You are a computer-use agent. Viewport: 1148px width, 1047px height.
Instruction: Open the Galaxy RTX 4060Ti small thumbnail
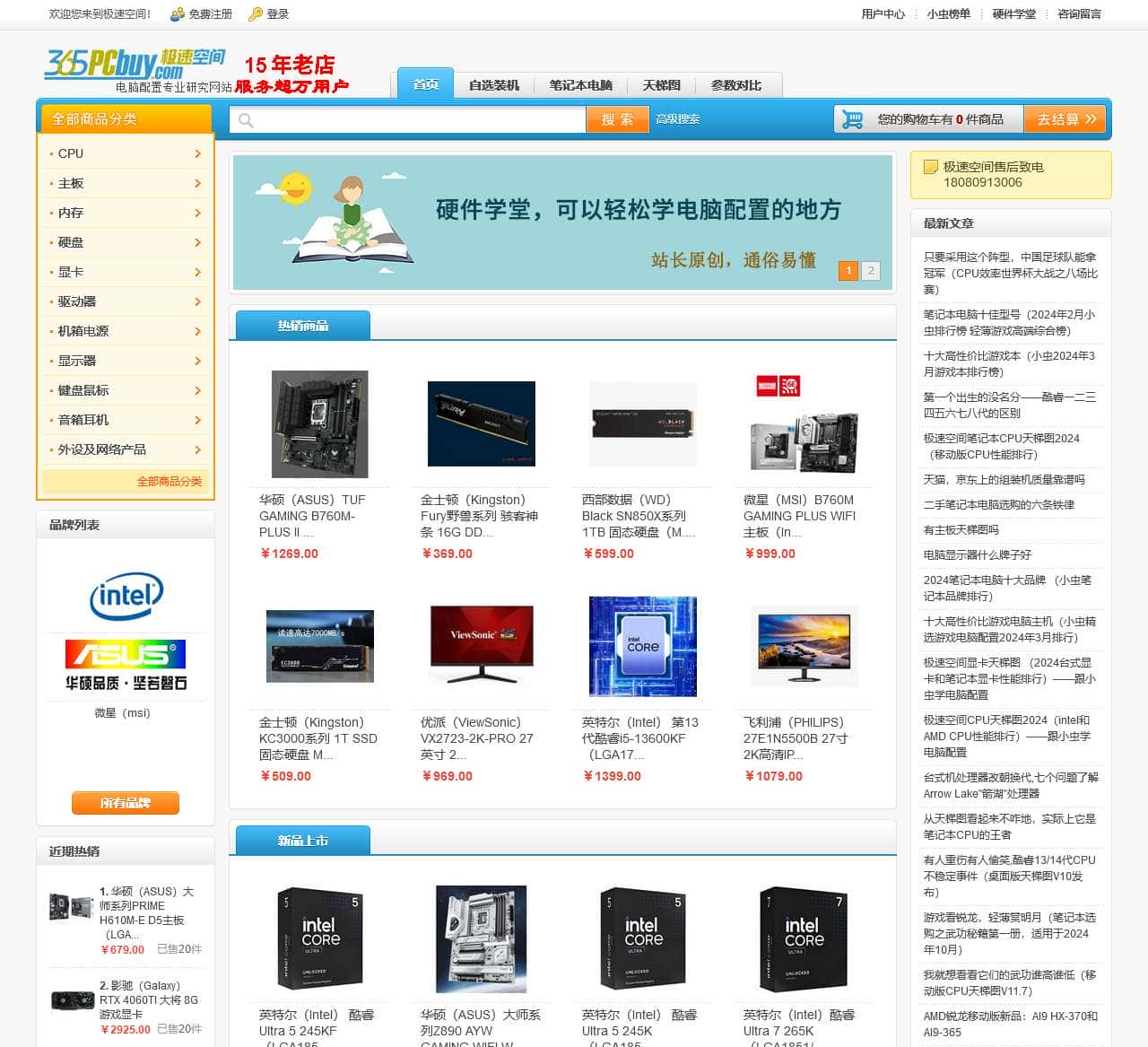point(71,999)
